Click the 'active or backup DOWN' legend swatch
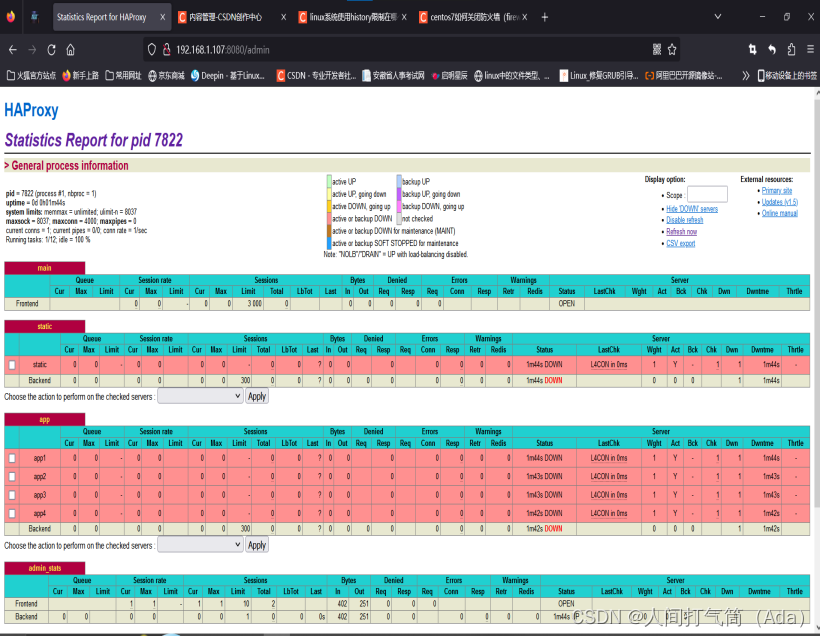The width and height of the screenshot is (820, 637). pos(329,219)
